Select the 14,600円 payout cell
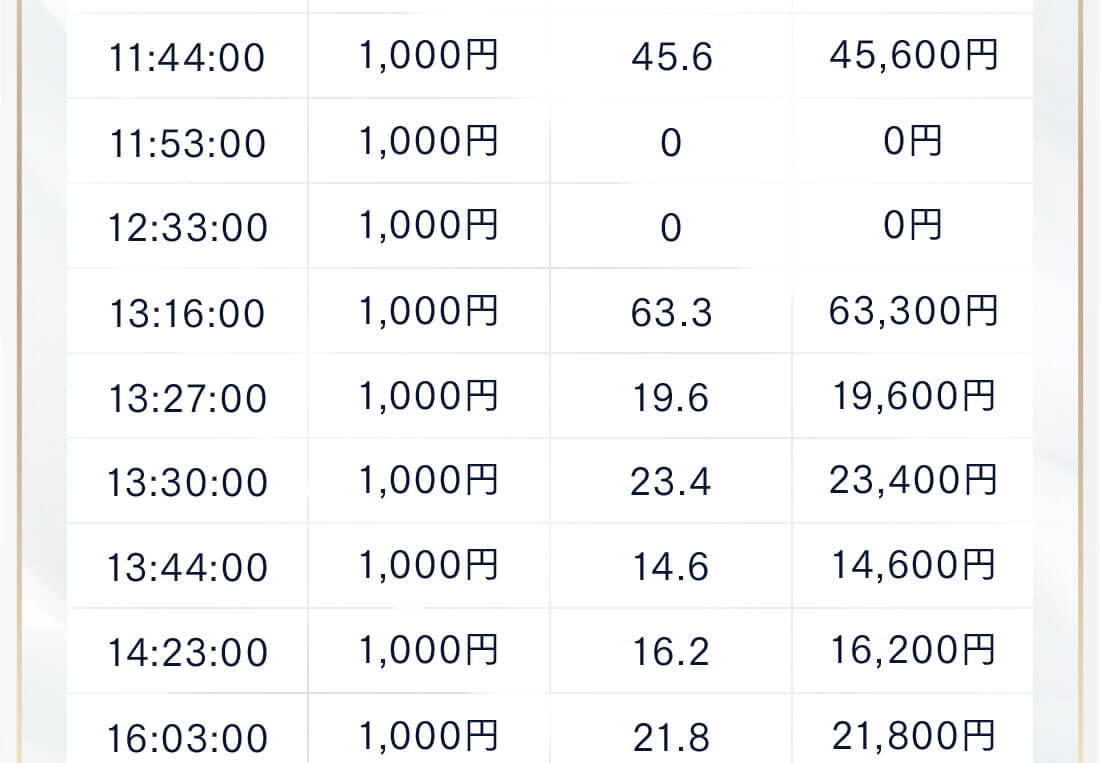 913,565
